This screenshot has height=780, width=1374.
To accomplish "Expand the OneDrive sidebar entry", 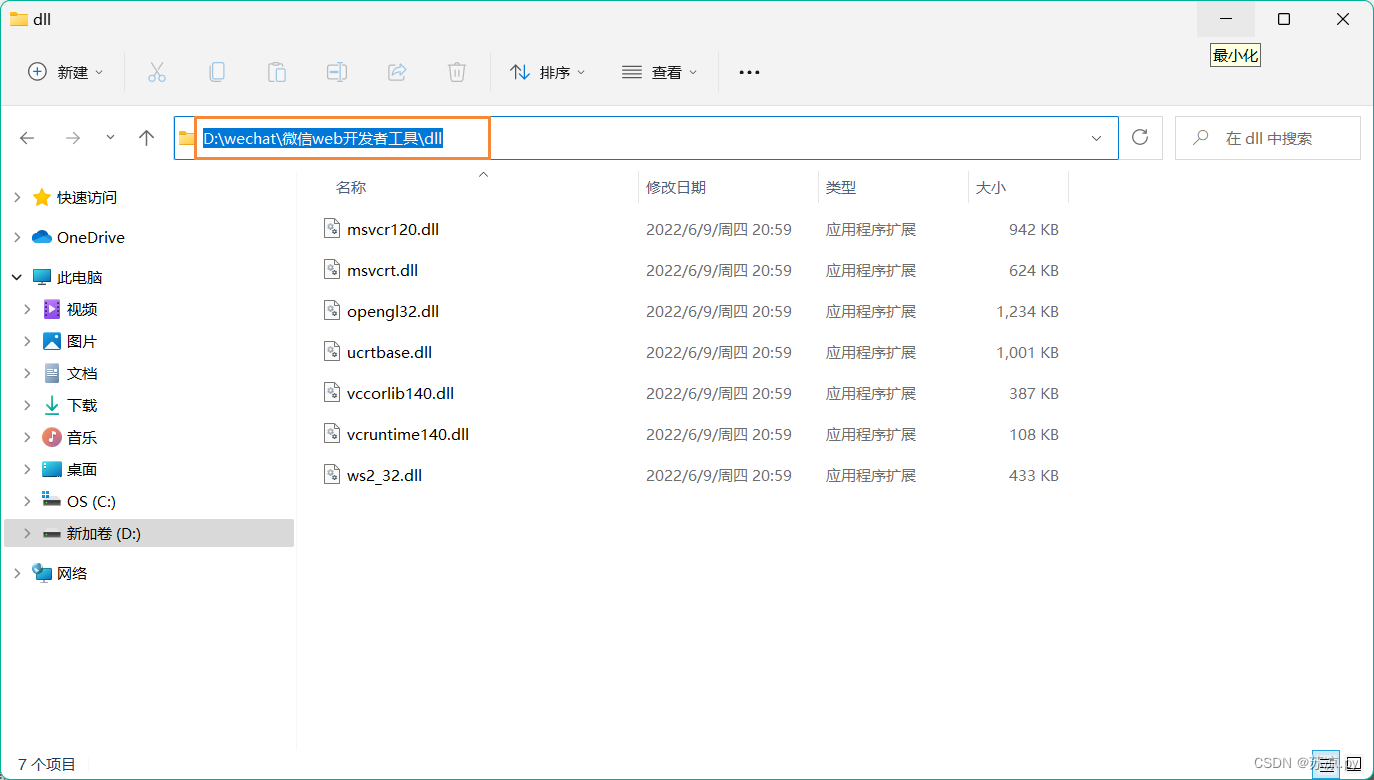I will (x=18, y=237).
